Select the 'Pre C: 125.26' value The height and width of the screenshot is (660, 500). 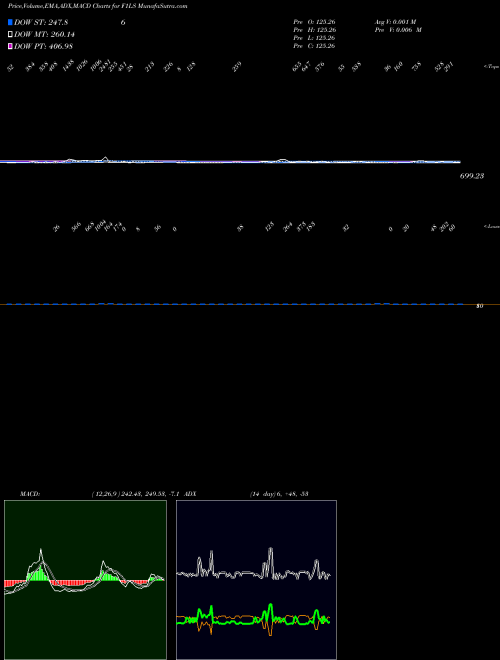(314, 46)
